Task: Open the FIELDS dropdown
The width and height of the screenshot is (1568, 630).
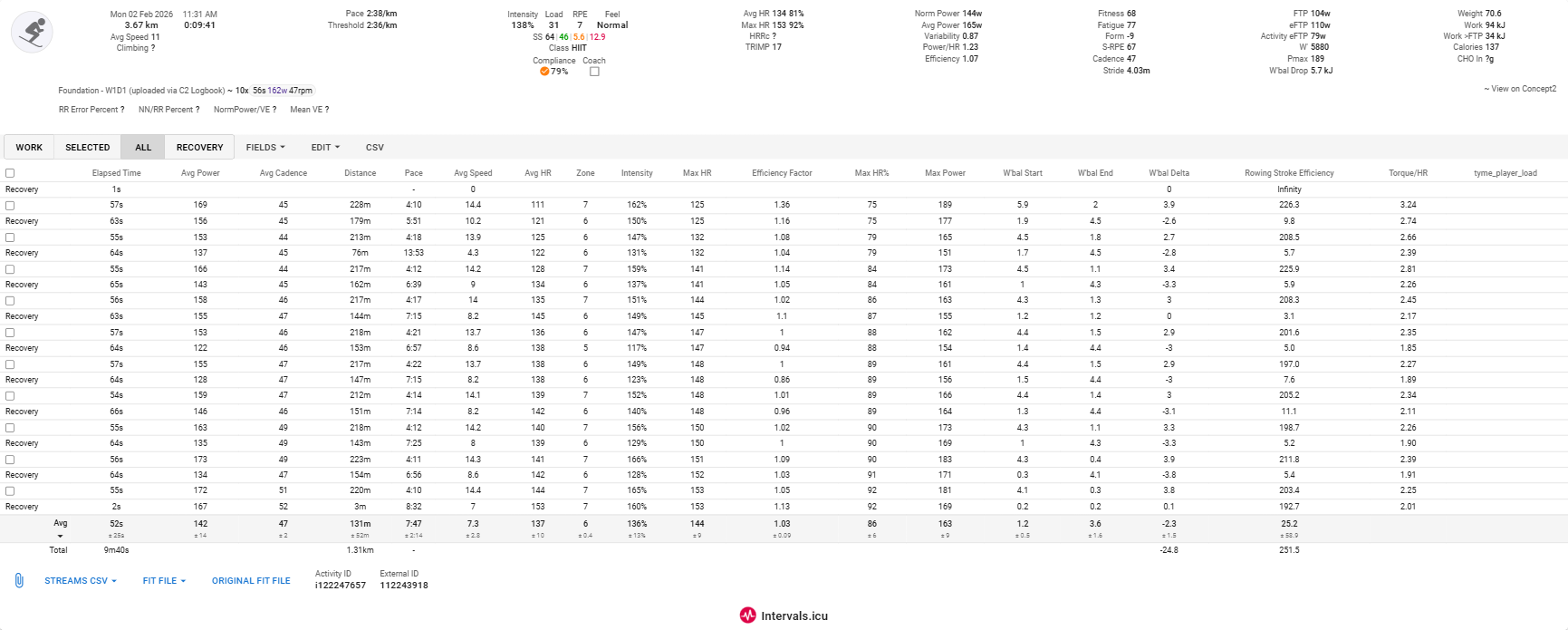Action: coord(265,148)
